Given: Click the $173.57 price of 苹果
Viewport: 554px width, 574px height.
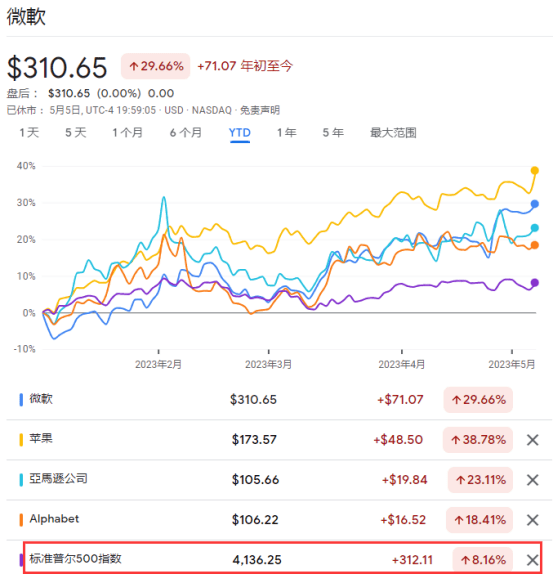Looking at the screenshot, I should click(x=254, y=440).
